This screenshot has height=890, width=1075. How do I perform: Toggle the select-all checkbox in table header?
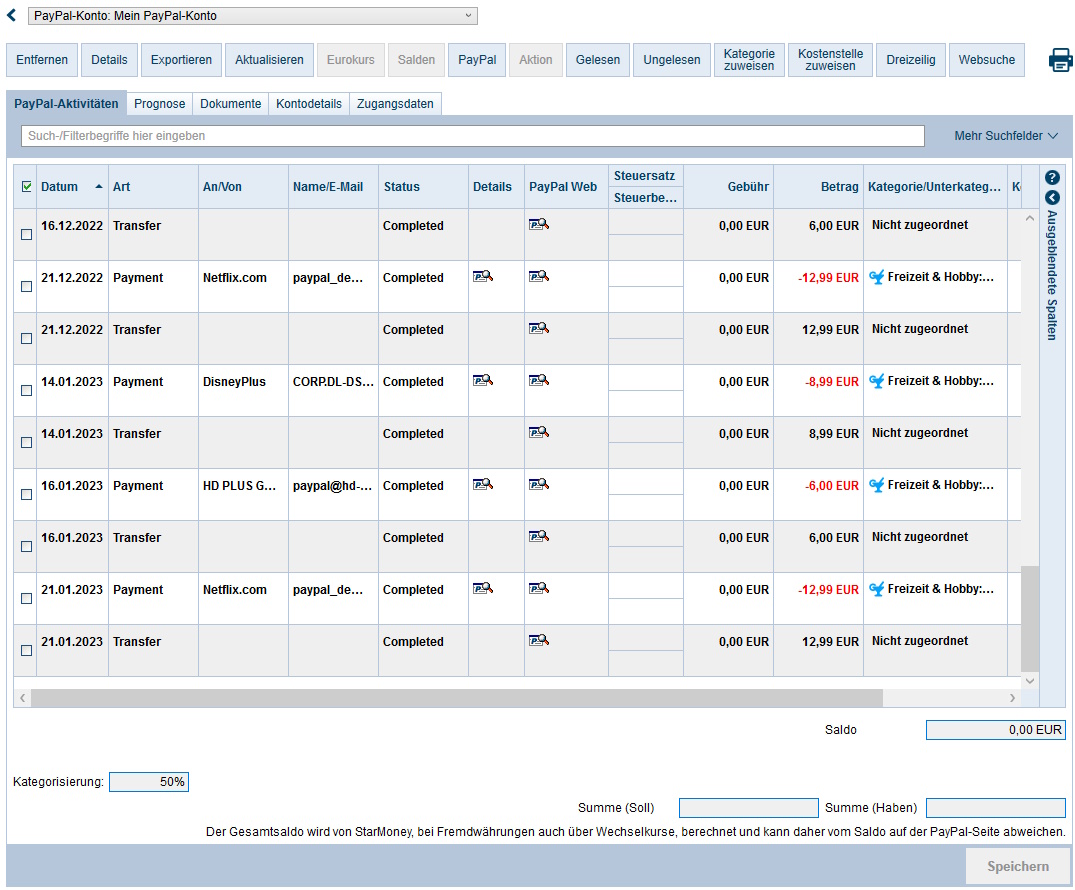coord(26,186)
